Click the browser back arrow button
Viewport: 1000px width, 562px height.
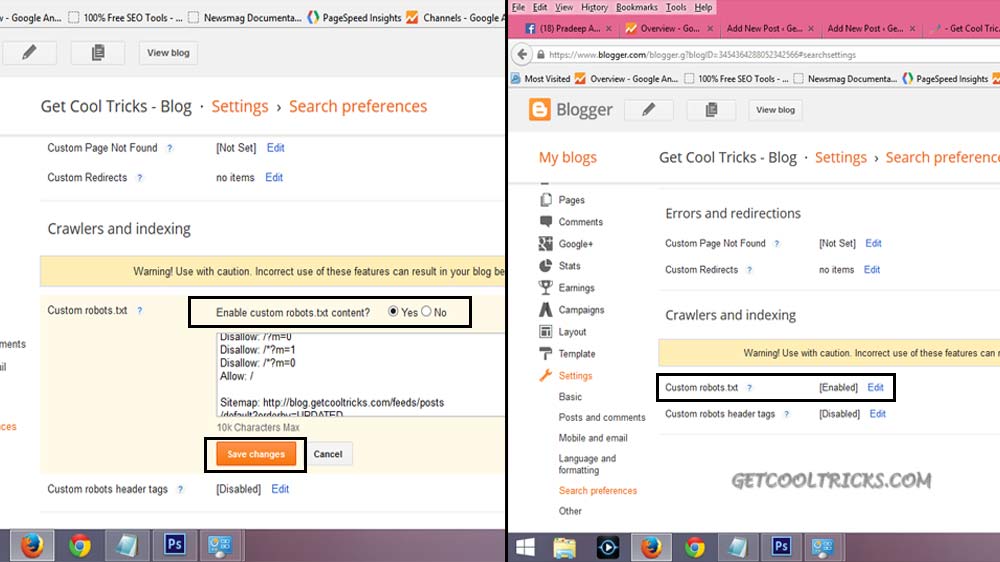coord(522,54)
